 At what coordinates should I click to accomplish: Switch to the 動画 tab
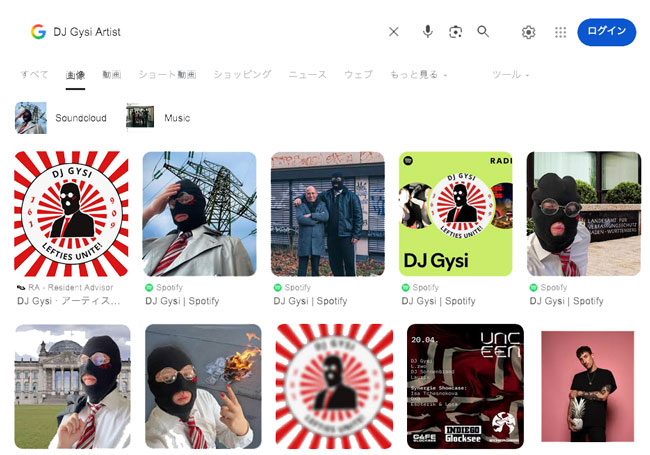[x=112, y=75]
